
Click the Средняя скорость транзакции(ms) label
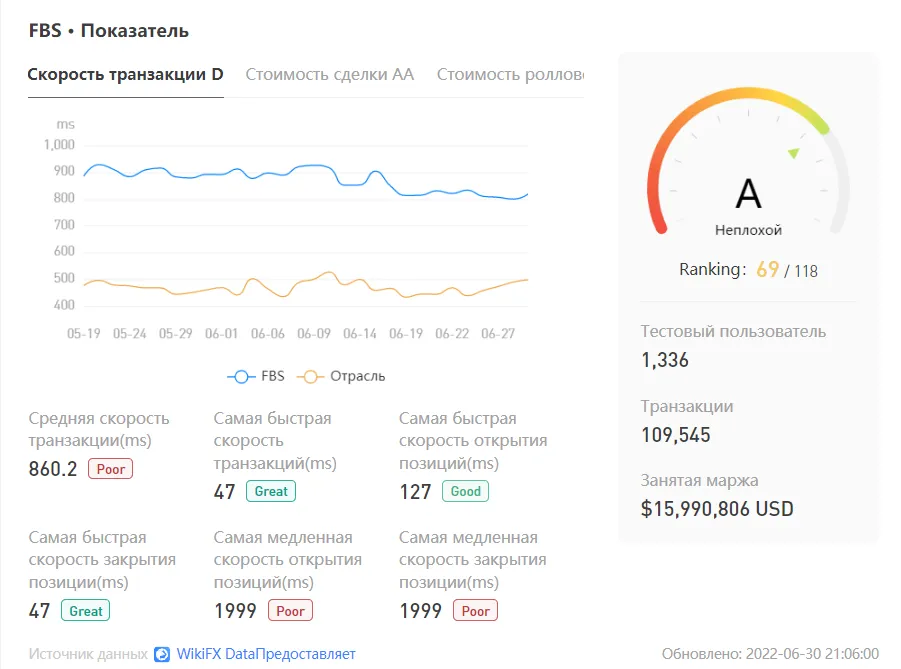[x=99, y=429]
